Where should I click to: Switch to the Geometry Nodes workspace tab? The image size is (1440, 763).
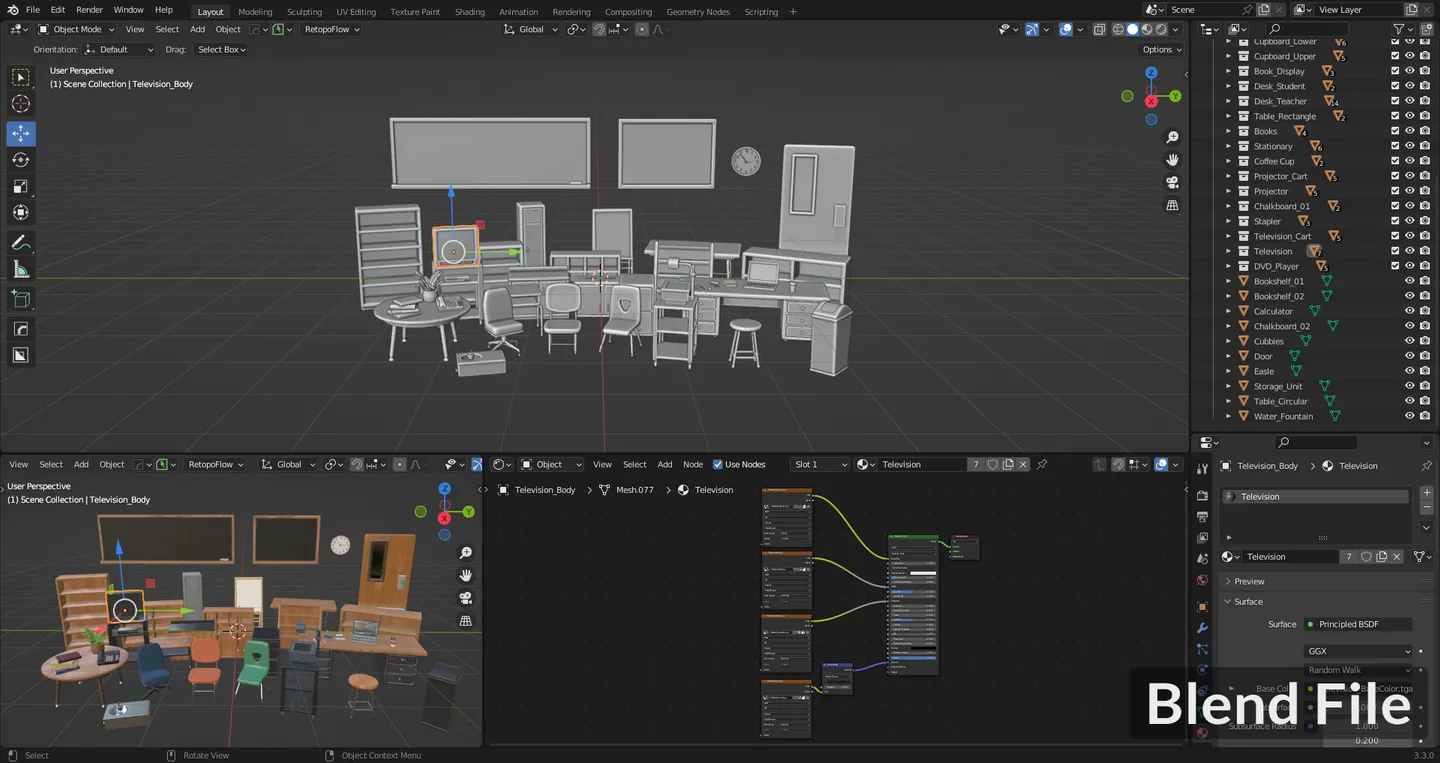click(698, 12)
